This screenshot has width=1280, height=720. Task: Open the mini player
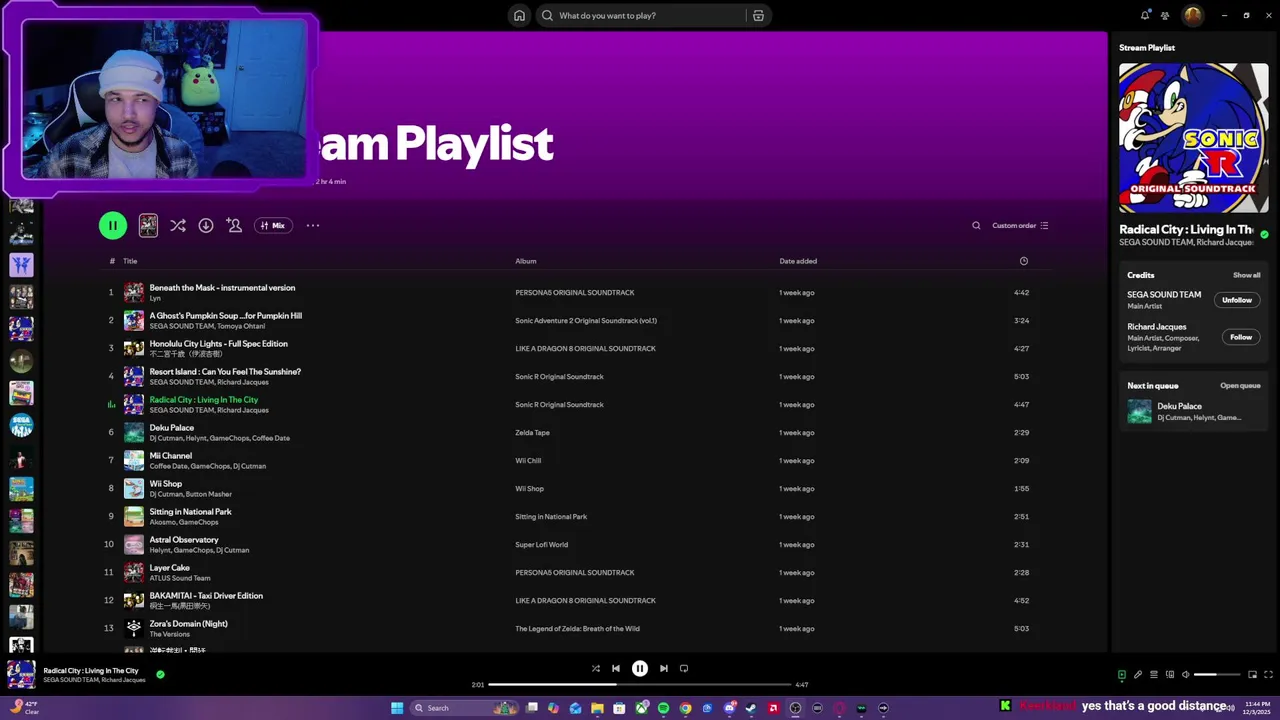click(x=1252, y=675)
